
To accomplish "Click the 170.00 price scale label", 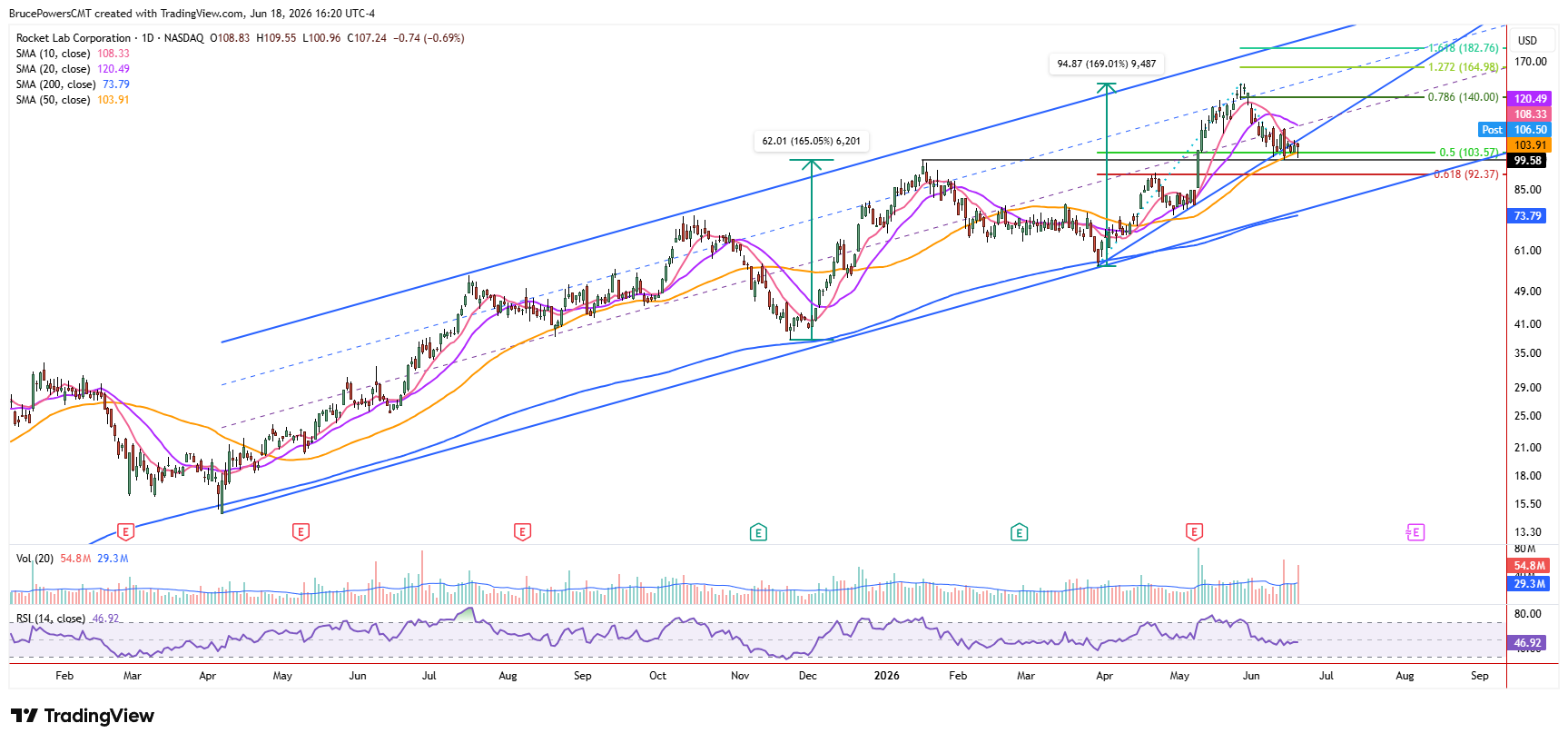I will tap(1531, 62).
